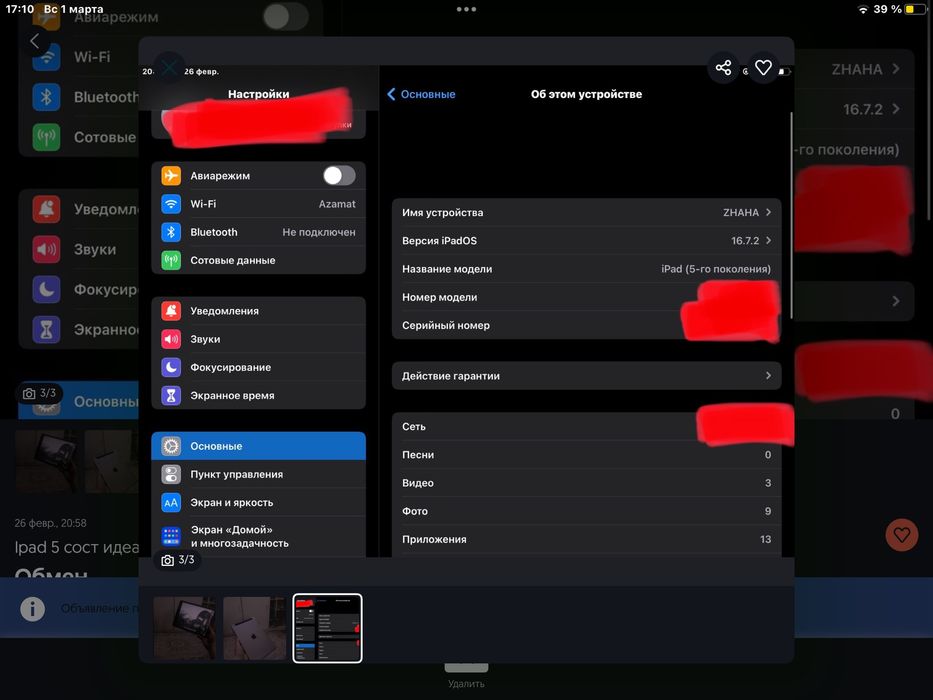
Task: Expand Версия iPadOS chevron next to 16.7.2
Action: coord(768,240)
